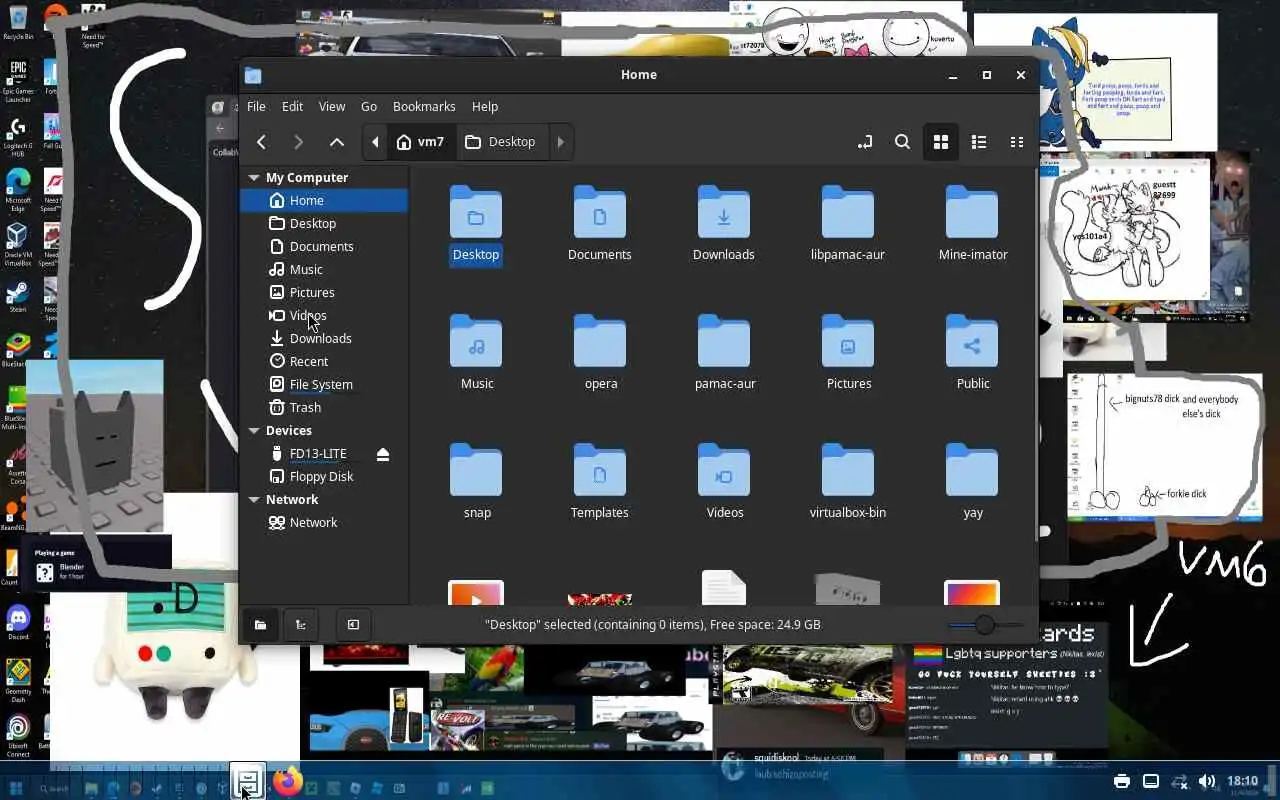This screenshot has height=800, width=1280.
Task: Click the vm7 path button
Action: 420,142
